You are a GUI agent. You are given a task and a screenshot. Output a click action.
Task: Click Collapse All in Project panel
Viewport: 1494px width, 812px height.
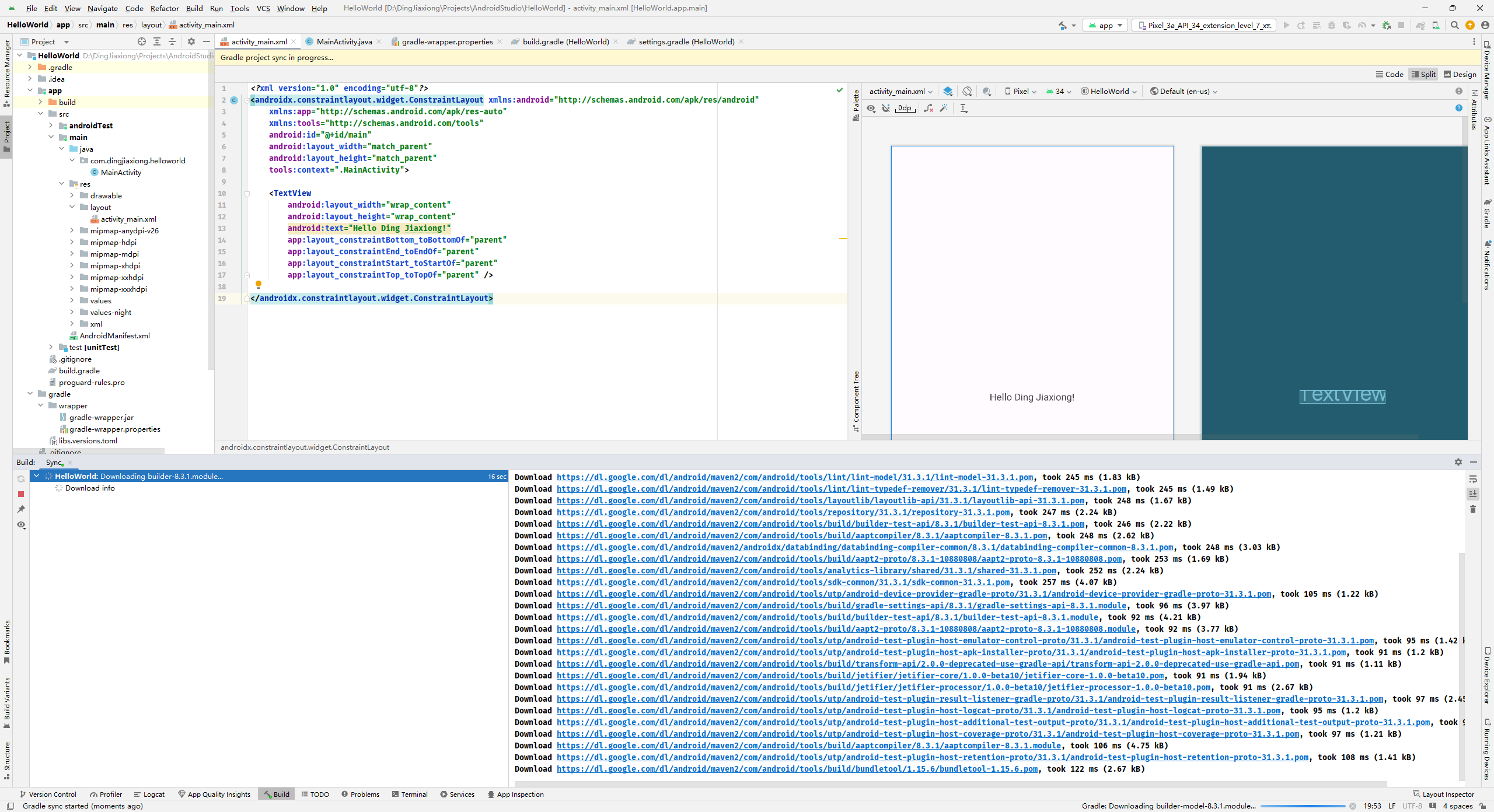[172, 41]
